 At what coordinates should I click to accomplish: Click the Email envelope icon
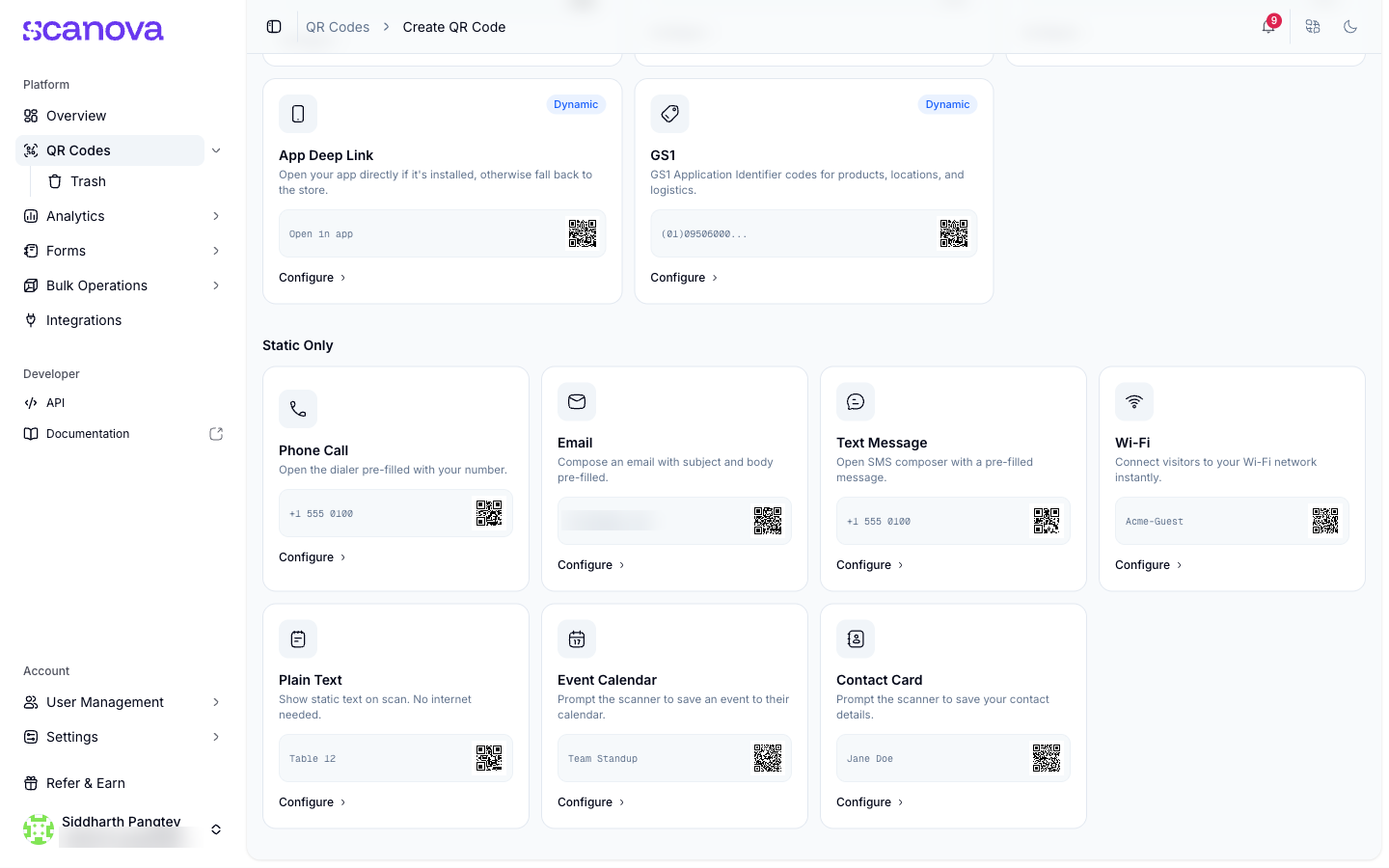pyautogui.click(x=577, y=402)
